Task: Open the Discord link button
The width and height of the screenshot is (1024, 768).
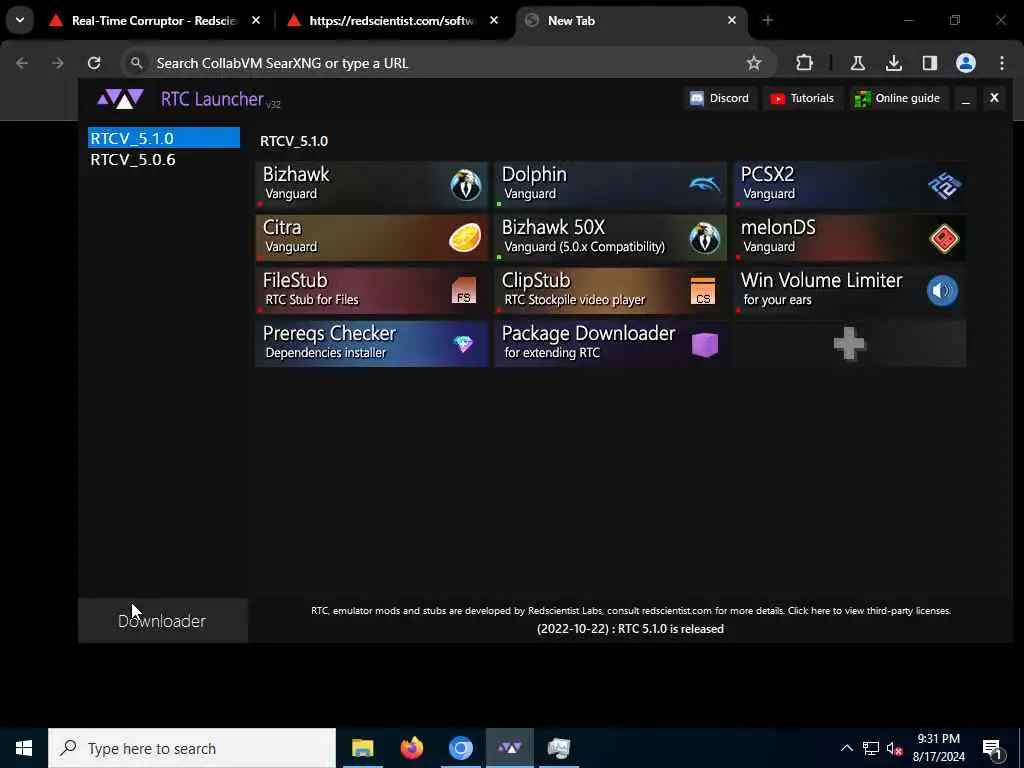Action: [720, 98]
